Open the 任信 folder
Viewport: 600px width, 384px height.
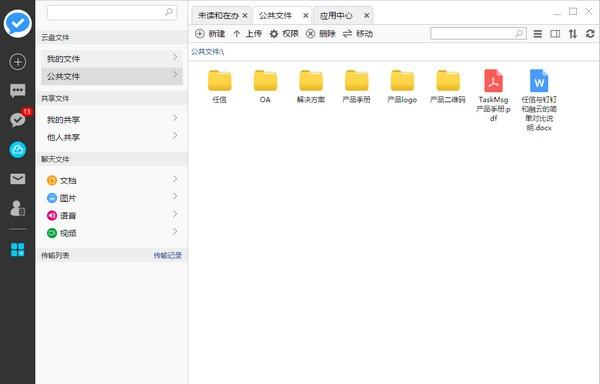[220, 86]
